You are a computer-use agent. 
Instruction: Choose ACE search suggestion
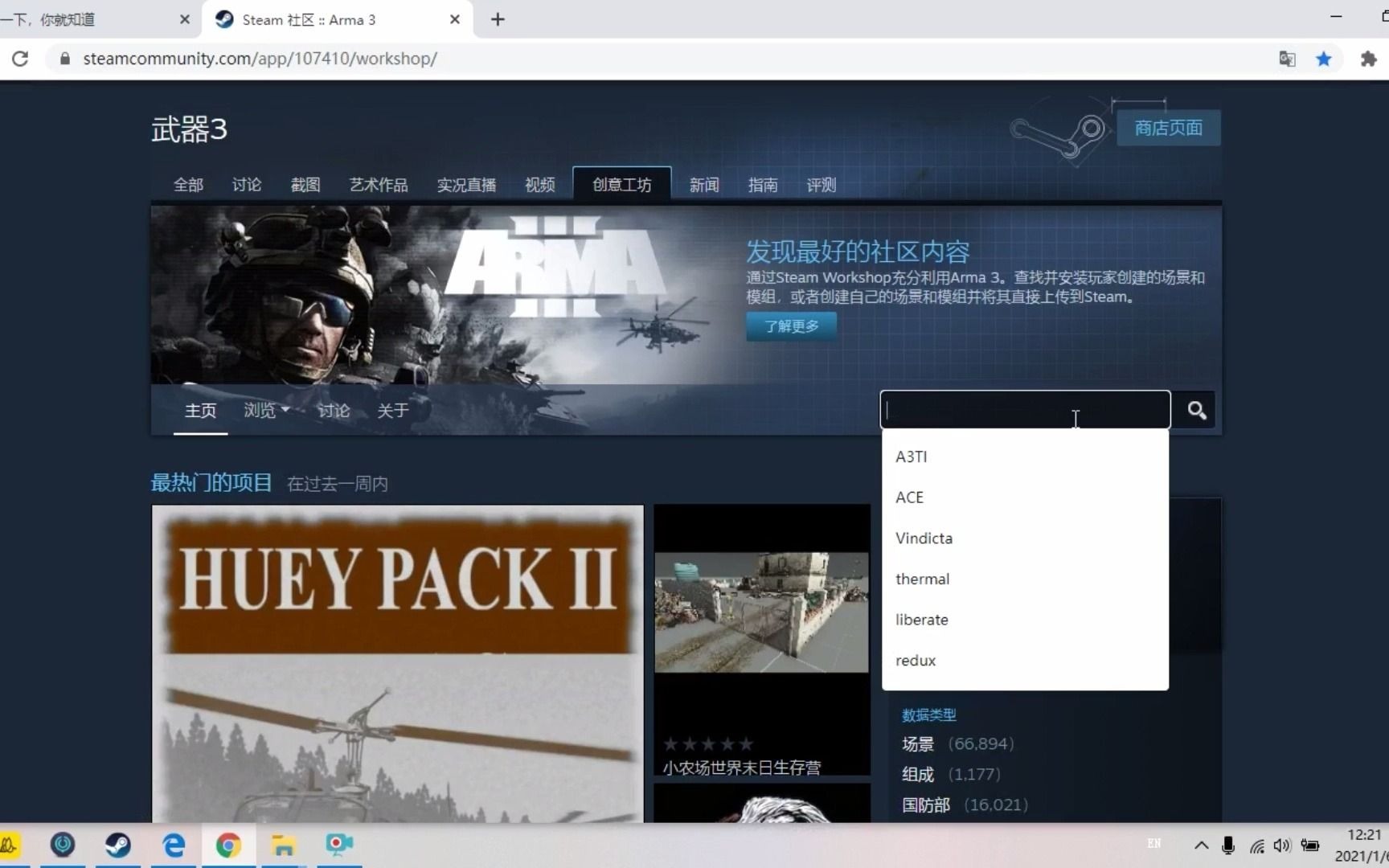click(x=1025, y=497)
